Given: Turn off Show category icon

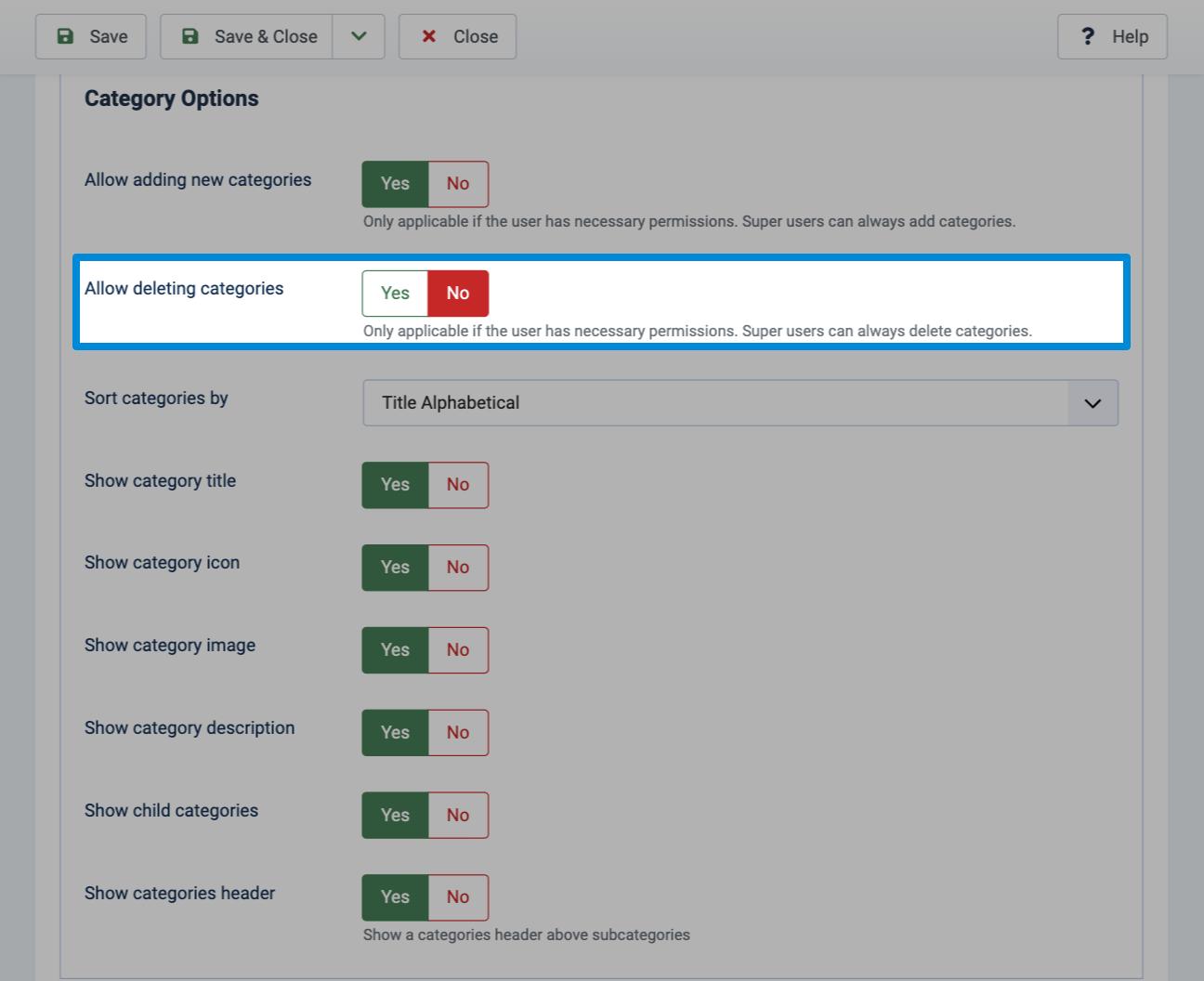Looking at the screenshot, I should (458, 568).
